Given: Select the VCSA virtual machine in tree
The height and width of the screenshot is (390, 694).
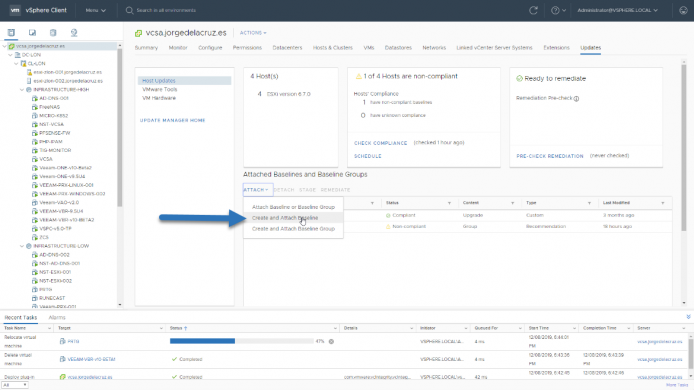Looking at the screenshot, I should (46, 159).
